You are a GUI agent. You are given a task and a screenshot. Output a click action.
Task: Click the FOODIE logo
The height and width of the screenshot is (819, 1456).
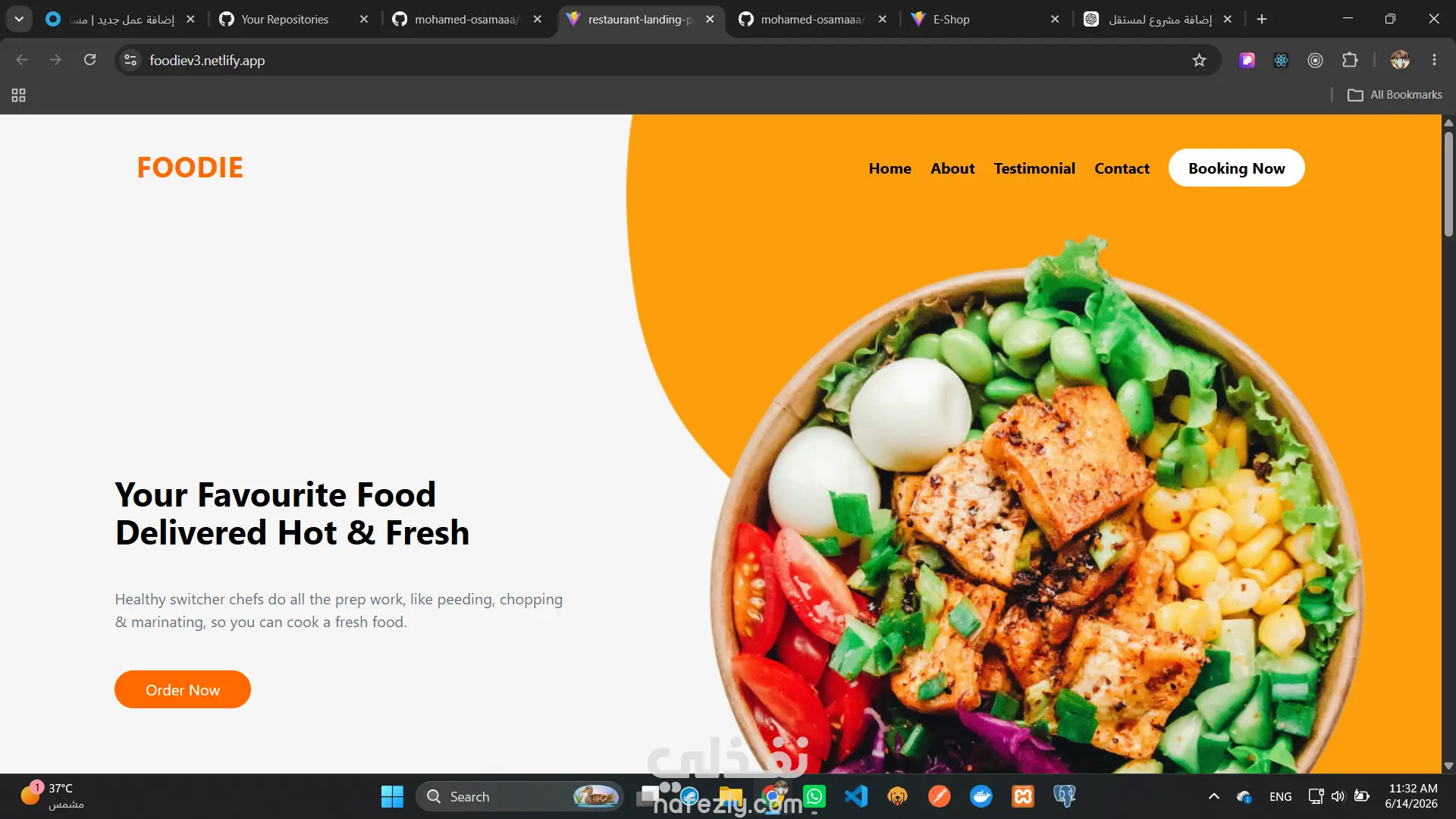tap(190, 168)
